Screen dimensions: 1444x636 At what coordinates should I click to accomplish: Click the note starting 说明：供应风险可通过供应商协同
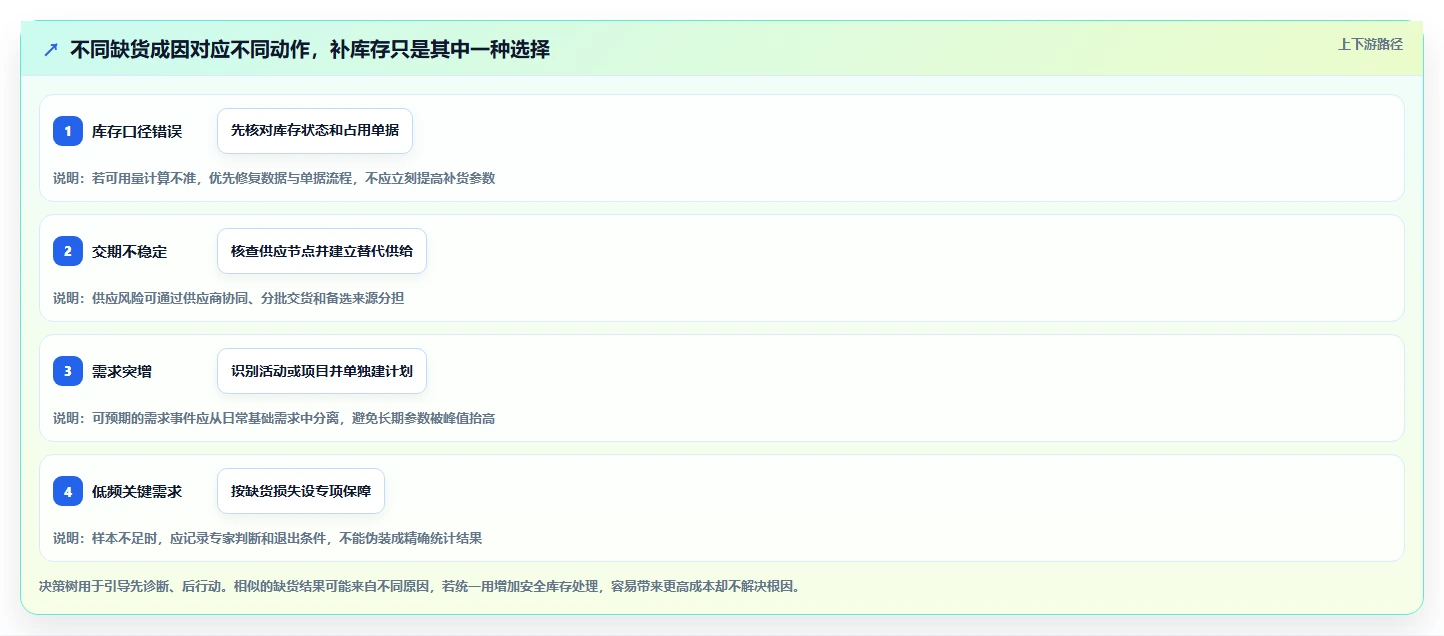(229, 298)
